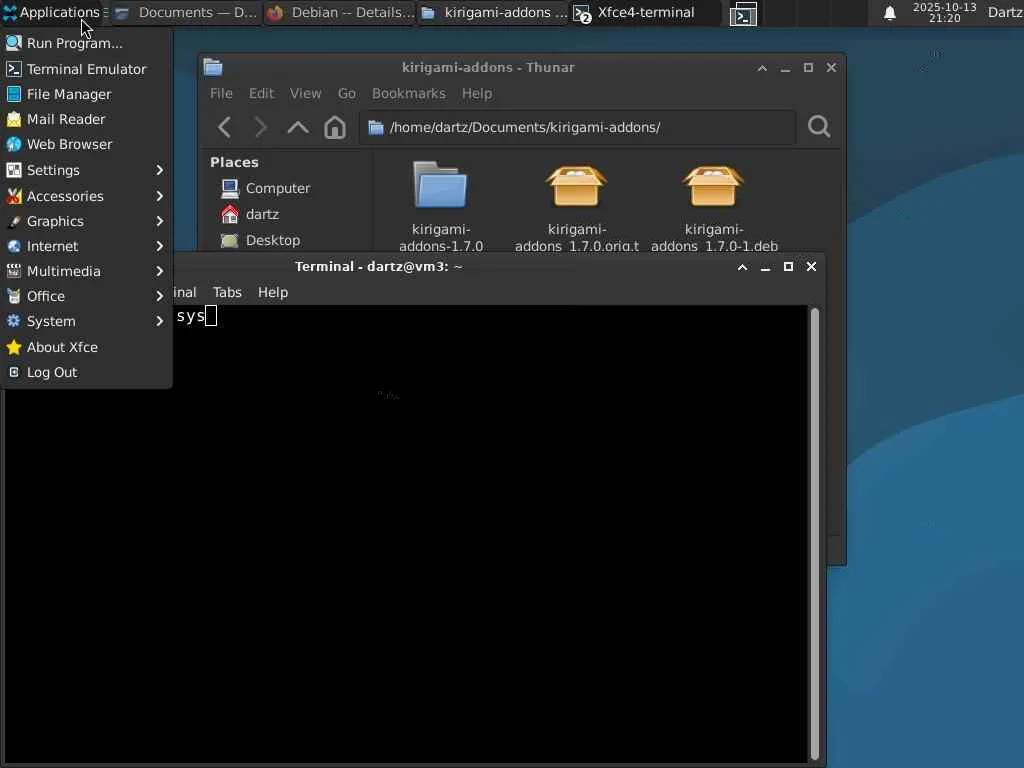Image resolution: width=1024 pixels, height=768 pixels.
Task: Expand the Settings submenu arrow
Action: 159,170
